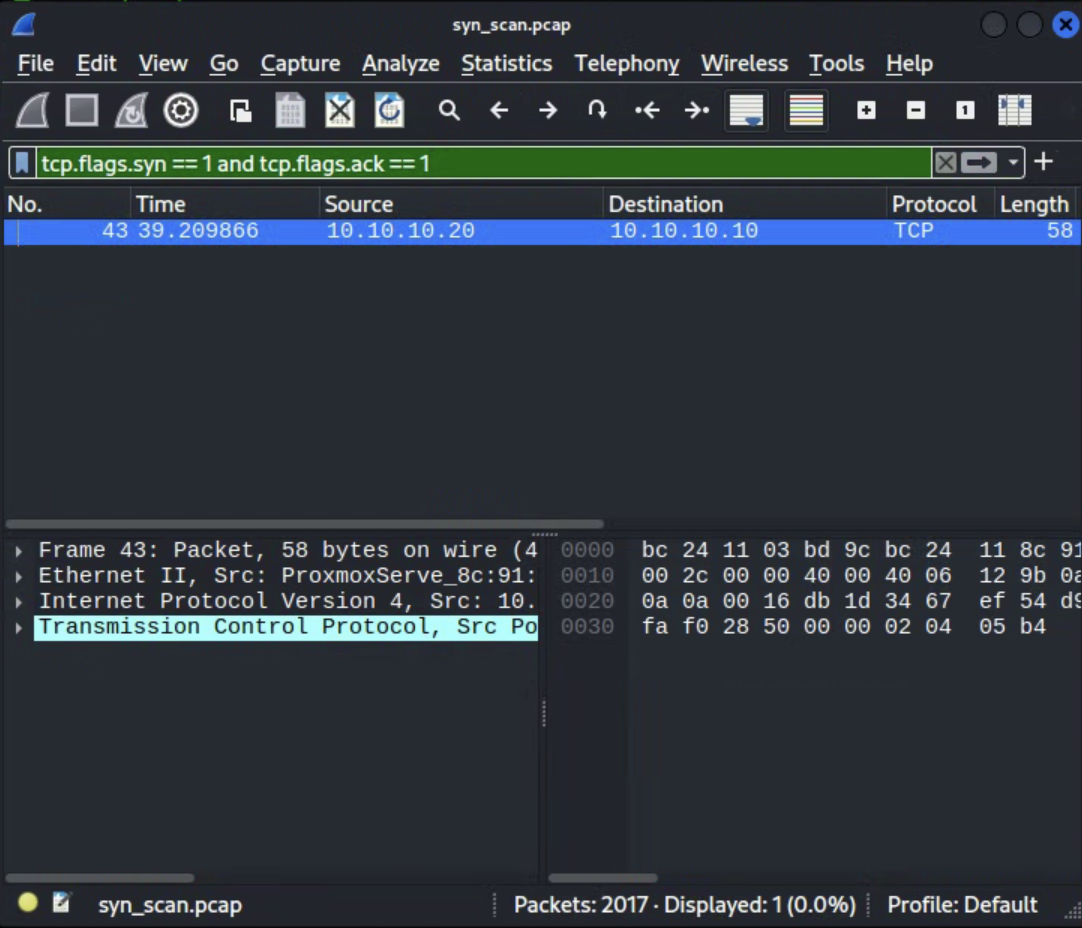This screenshot has height=928, width=1082.
Task: Open the Find Packet search tool
Action: click(449, 110)
